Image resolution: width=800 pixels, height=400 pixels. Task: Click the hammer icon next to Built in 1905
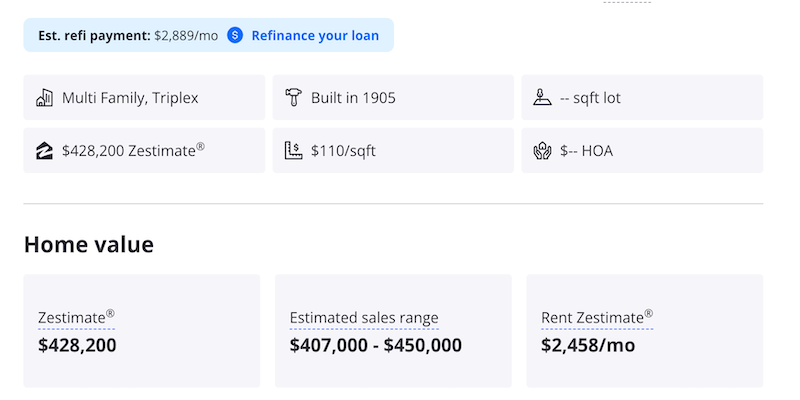pos(293,97)
